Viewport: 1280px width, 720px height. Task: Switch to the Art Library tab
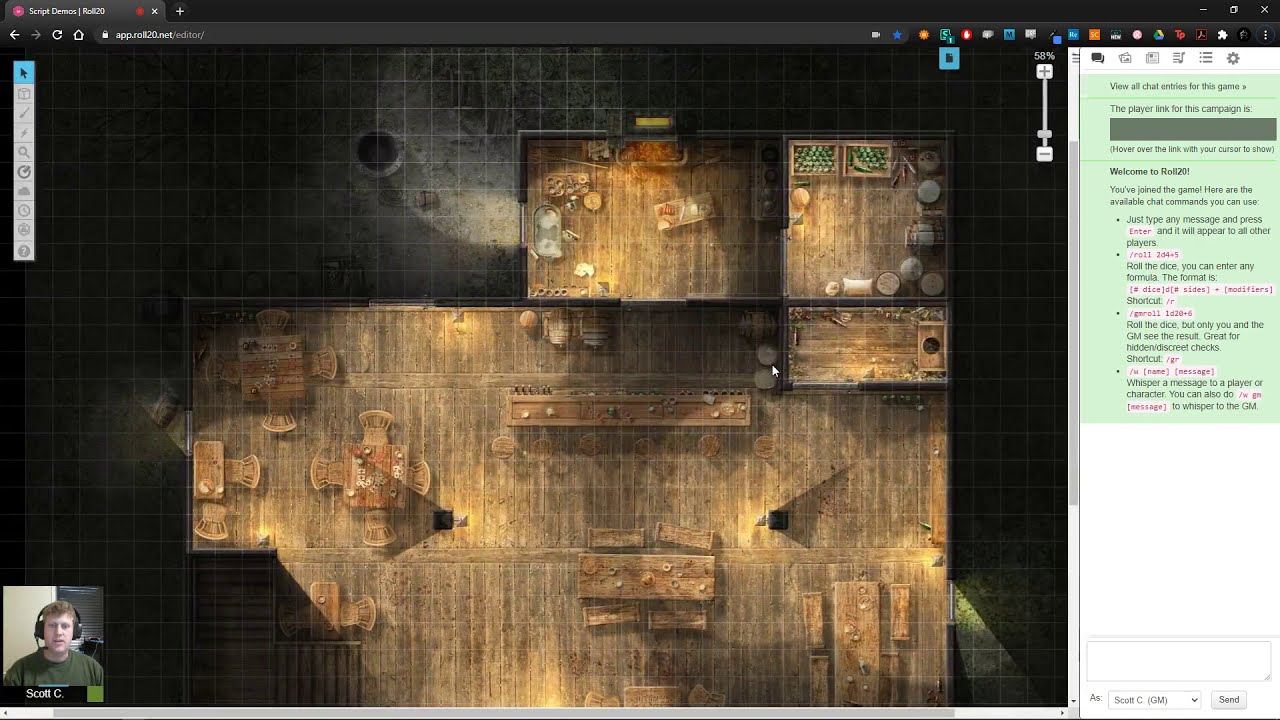pos(1125,58)
